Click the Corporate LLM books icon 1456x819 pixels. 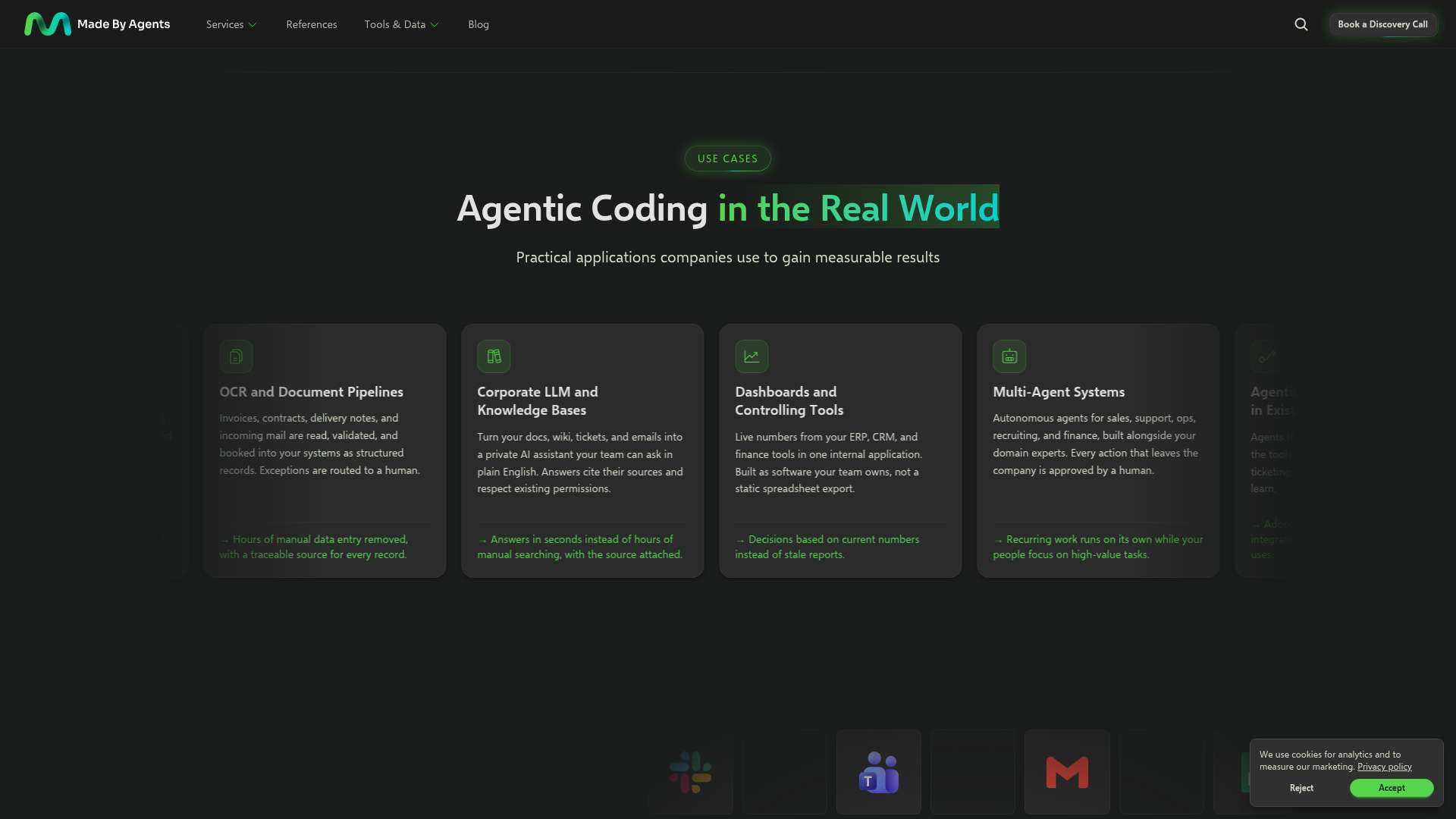(x=494, y=356)
